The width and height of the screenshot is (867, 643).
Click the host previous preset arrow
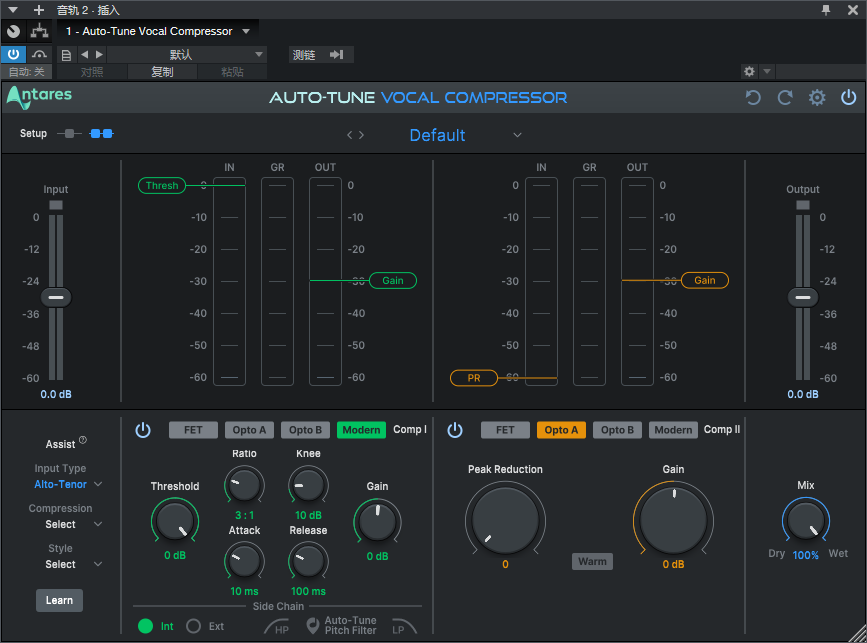[85, 54]
